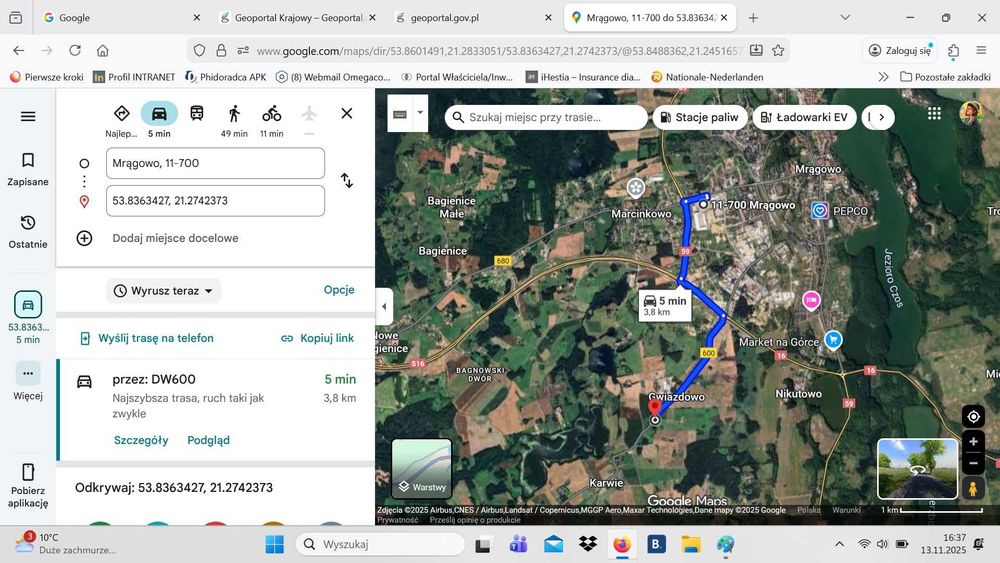This screenshot has height=563, width=1000.
Task: Filter by Stacje paliw
Action: tap(700, 117)
